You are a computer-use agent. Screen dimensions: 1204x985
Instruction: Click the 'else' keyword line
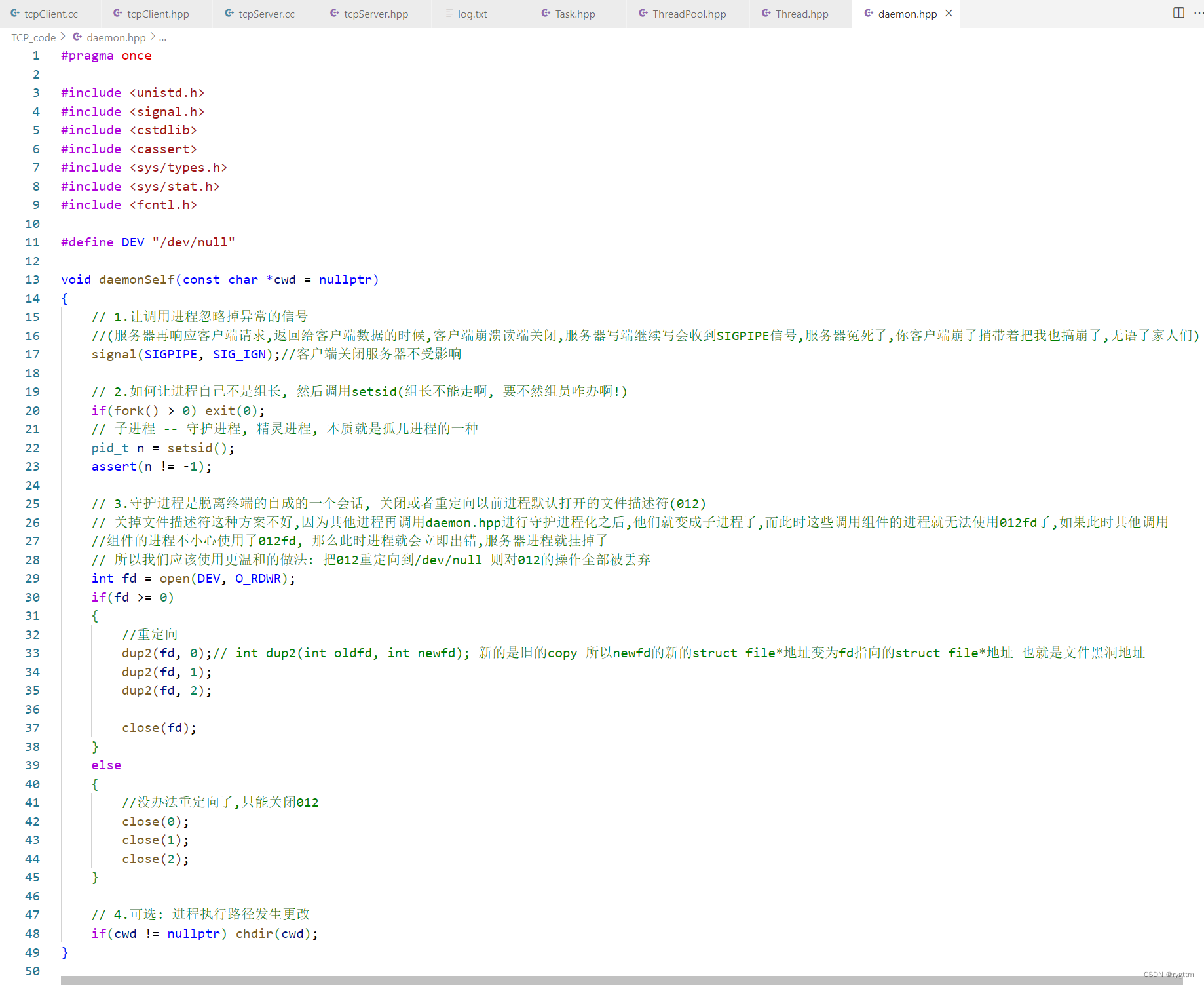106,765
